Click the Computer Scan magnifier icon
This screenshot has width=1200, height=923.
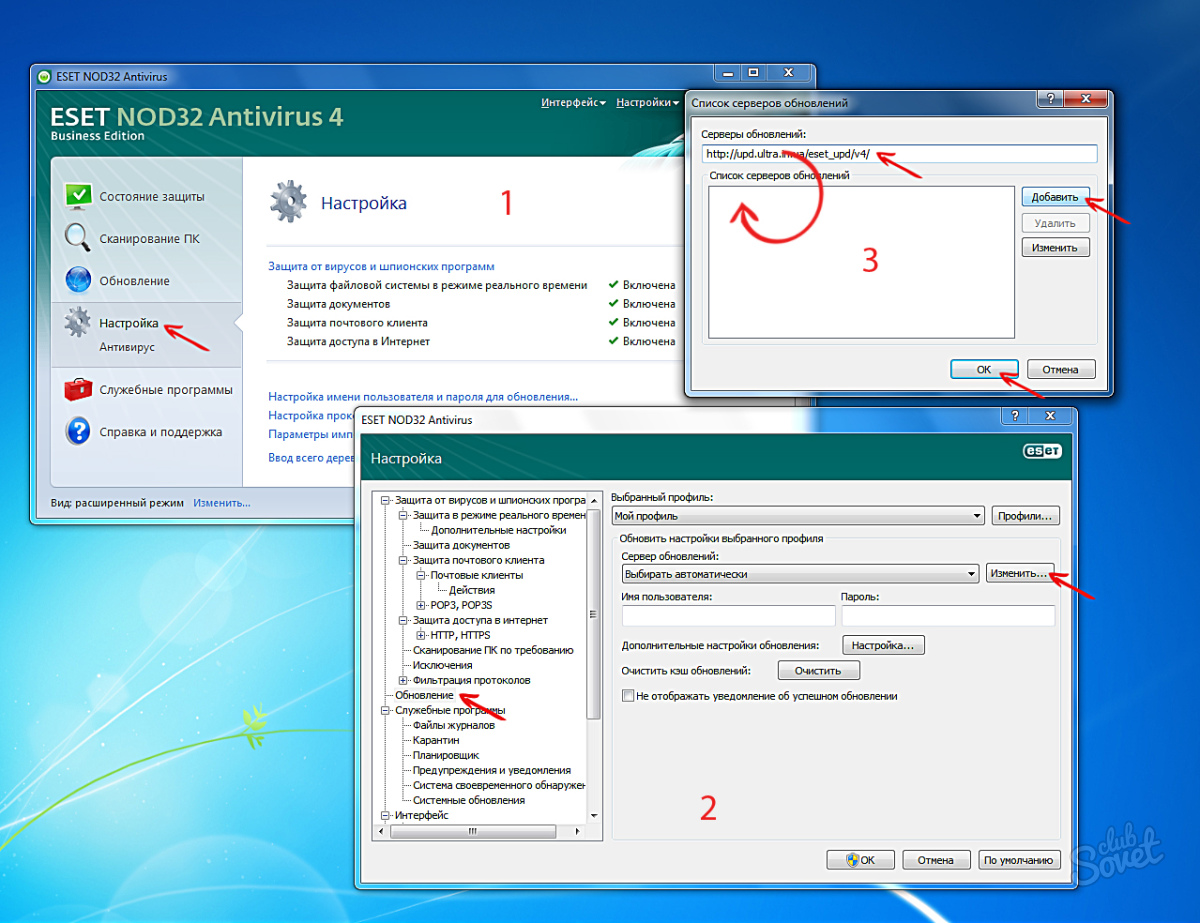(78, 238)
